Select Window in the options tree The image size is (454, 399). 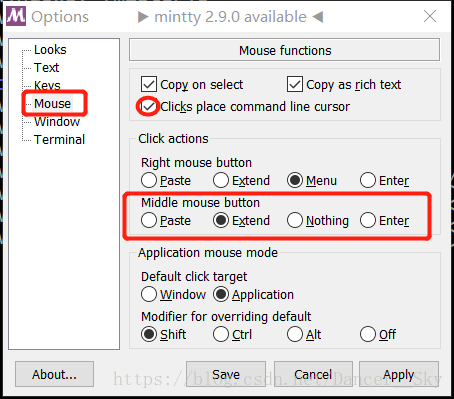coord(57,122)
